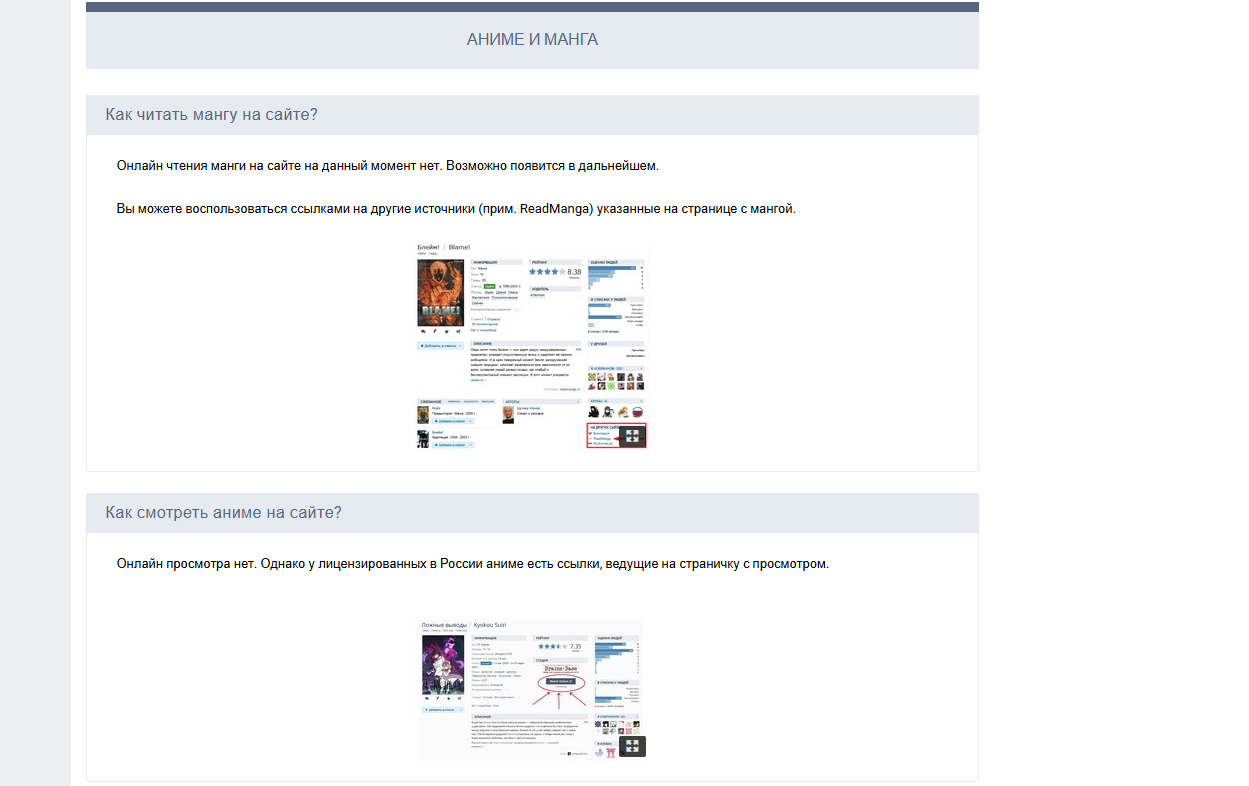Viewport: 1249px width, 786px height.
Task: Select the "АНИМЕ И МАНГА" category heading
Action: pos(532,40)
